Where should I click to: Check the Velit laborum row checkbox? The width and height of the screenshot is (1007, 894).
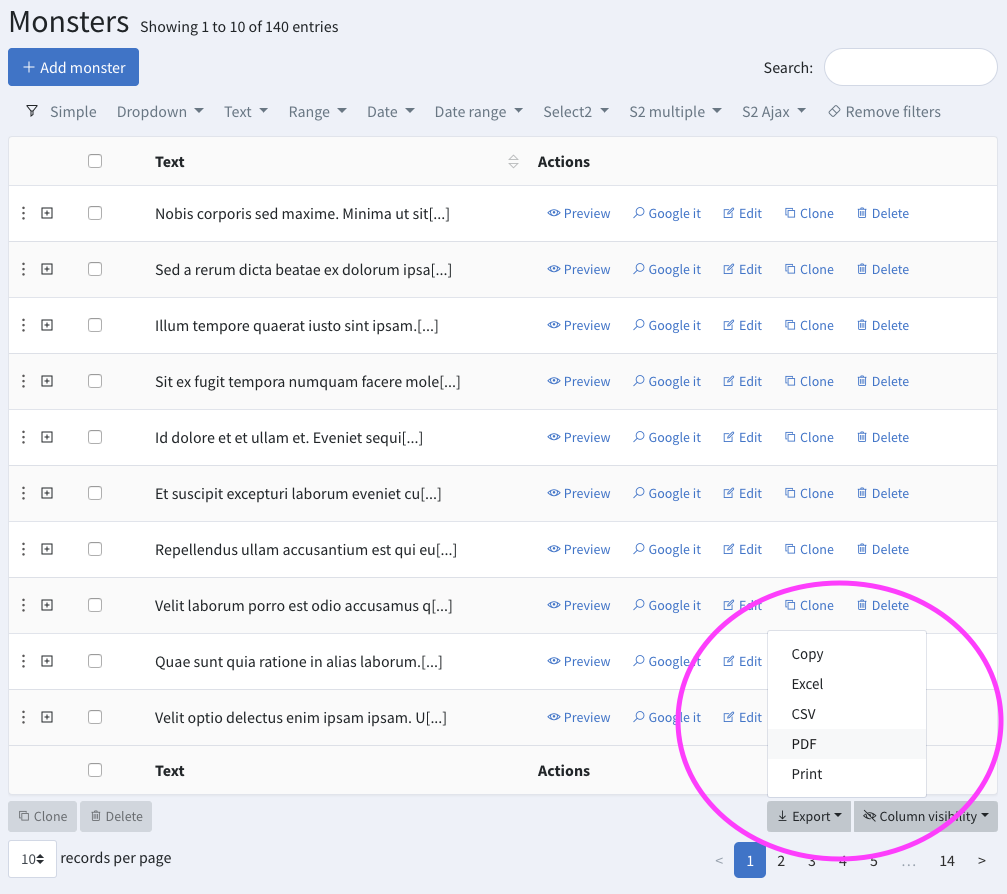coord(95,605)
